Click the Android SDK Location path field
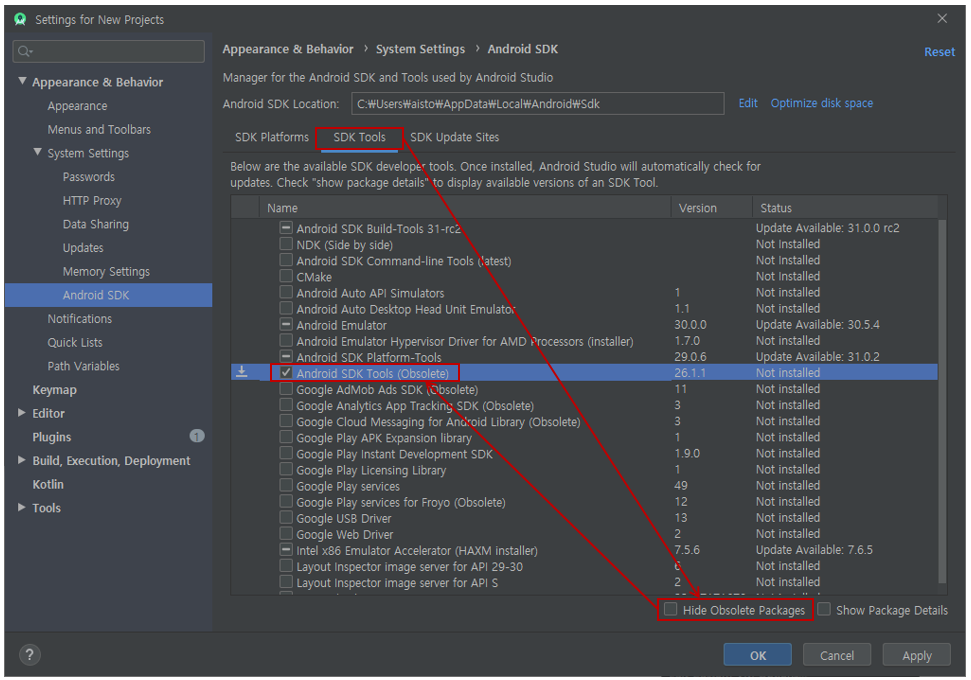Screen dimensions: 971x680 538,103
